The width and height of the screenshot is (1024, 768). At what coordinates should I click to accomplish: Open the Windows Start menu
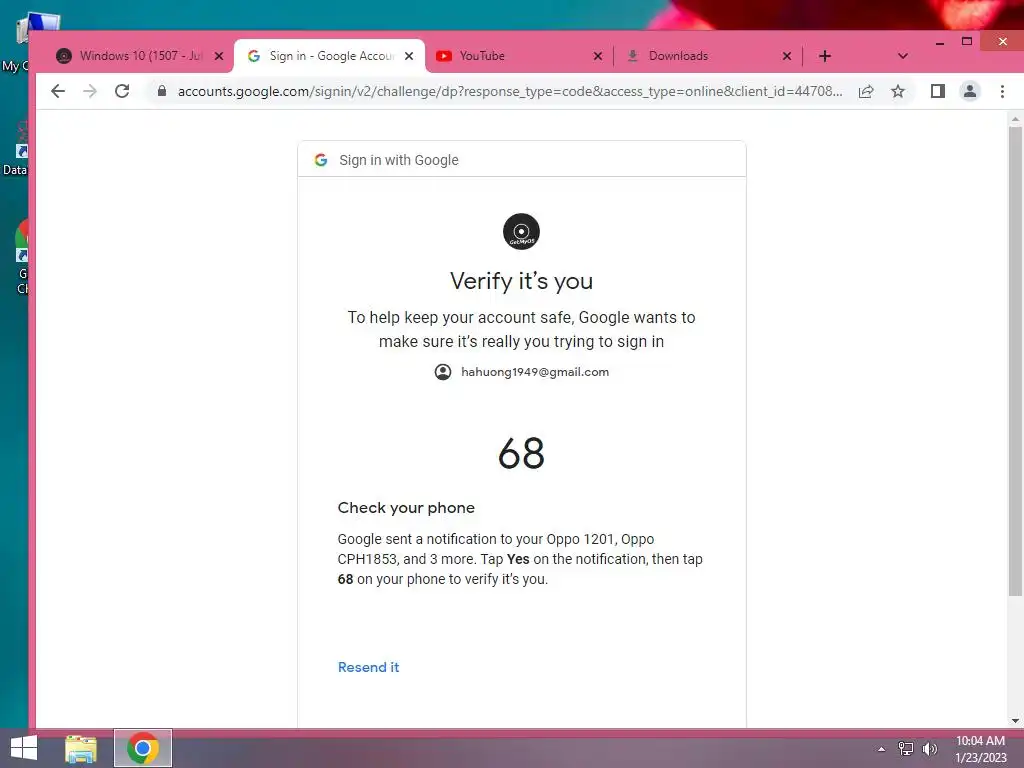(24, 748)
